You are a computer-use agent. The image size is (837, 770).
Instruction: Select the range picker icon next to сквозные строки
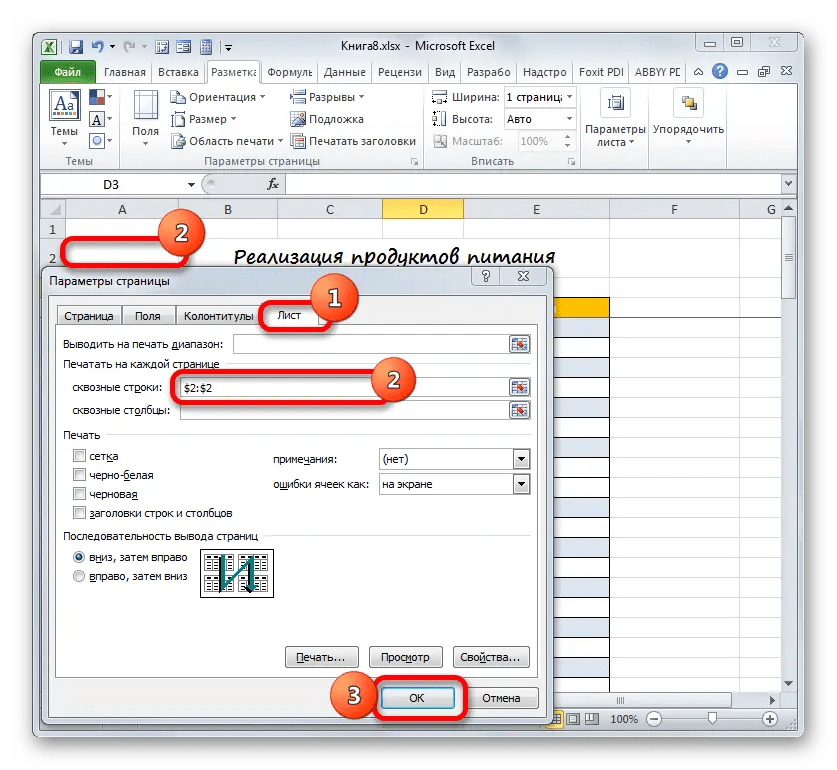pos(519,387)
